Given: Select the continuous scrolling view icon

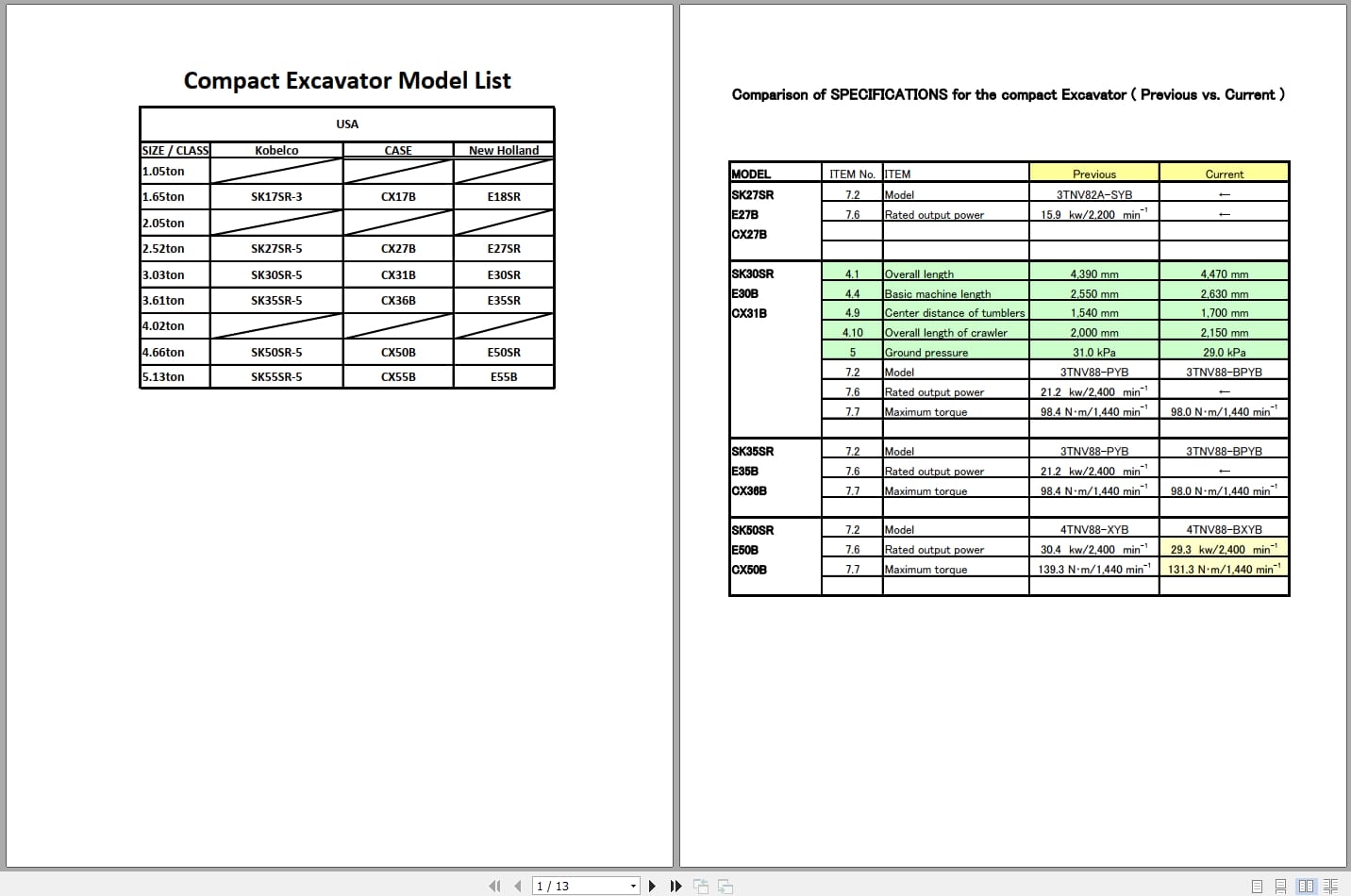Looking at the screenshot, I should tap(1279, 886).
